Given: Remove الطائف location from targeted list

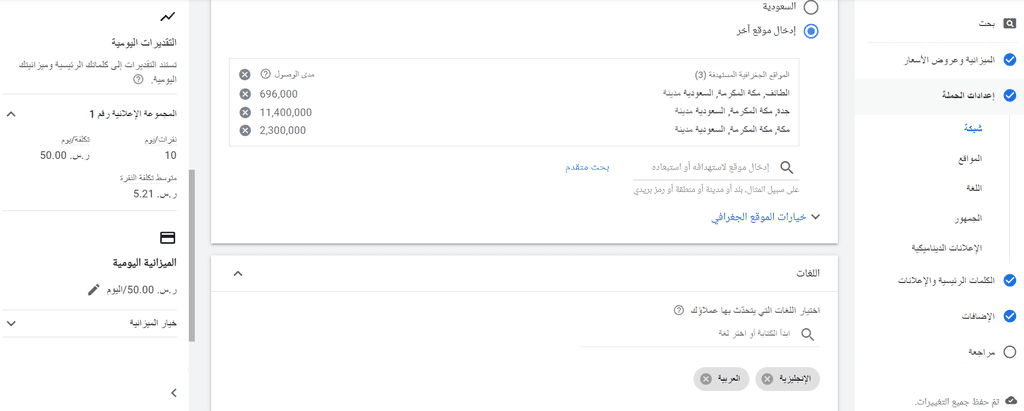Looking at the screenshot, I should pos(245,93).
